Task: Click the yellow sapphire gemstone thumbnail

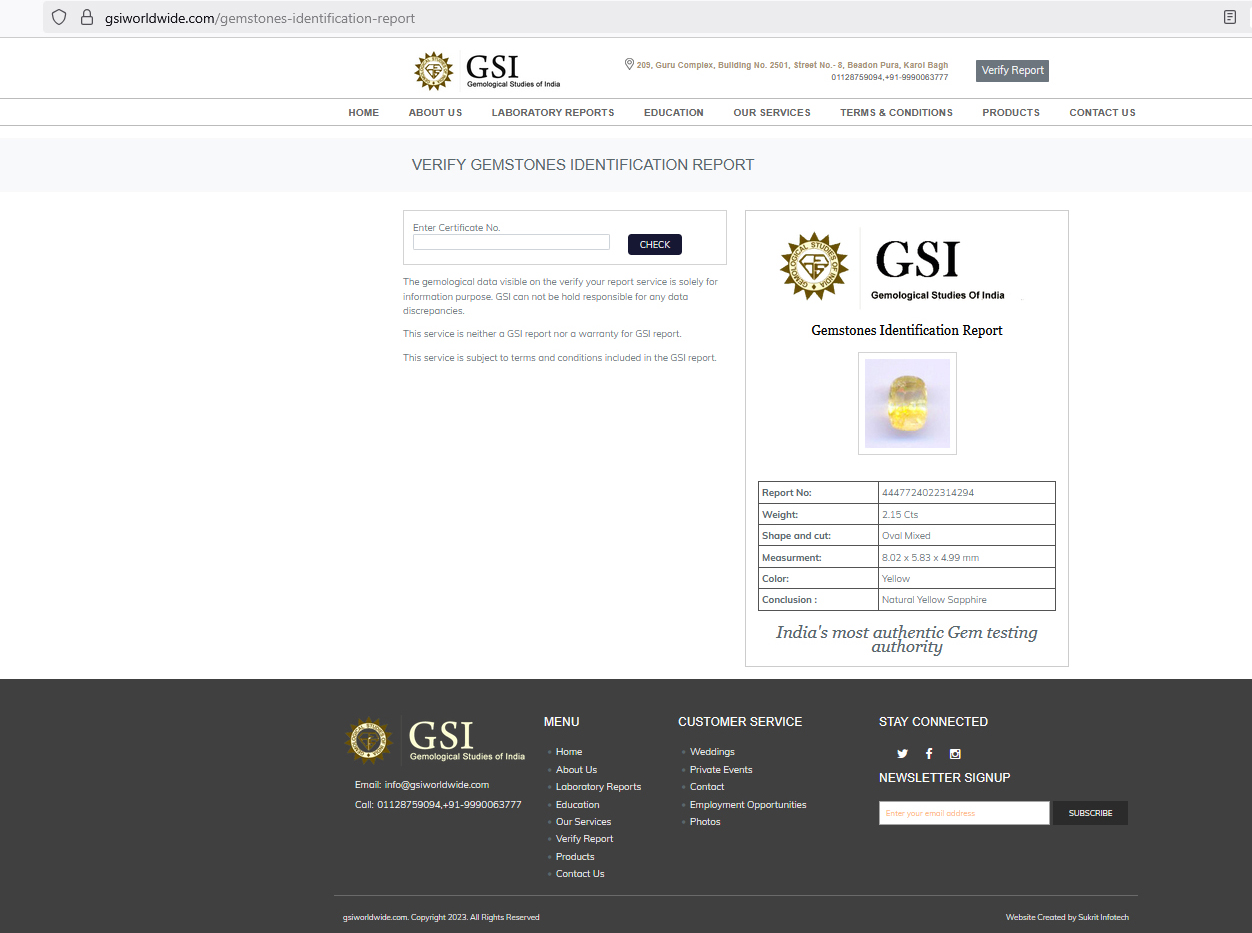Action: 907,403
